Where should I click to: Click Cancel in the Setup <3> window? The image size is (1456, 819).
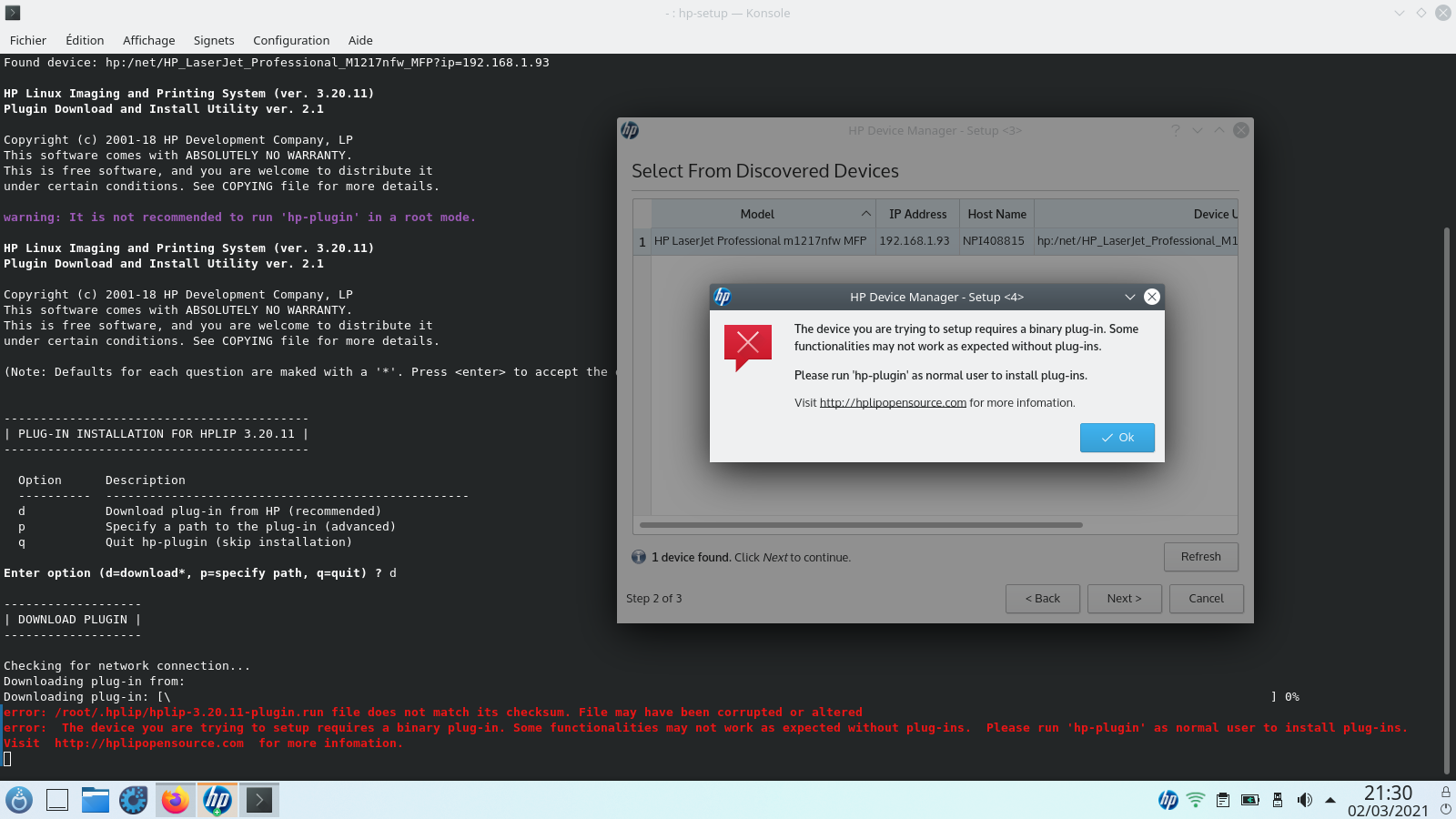click(1206, 599)
